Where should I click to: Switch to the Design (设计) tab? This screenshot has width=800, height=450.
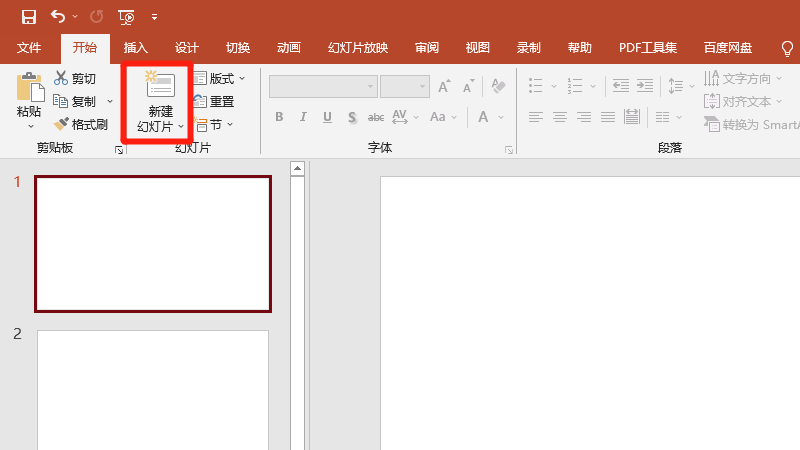(x=187, y=48)
